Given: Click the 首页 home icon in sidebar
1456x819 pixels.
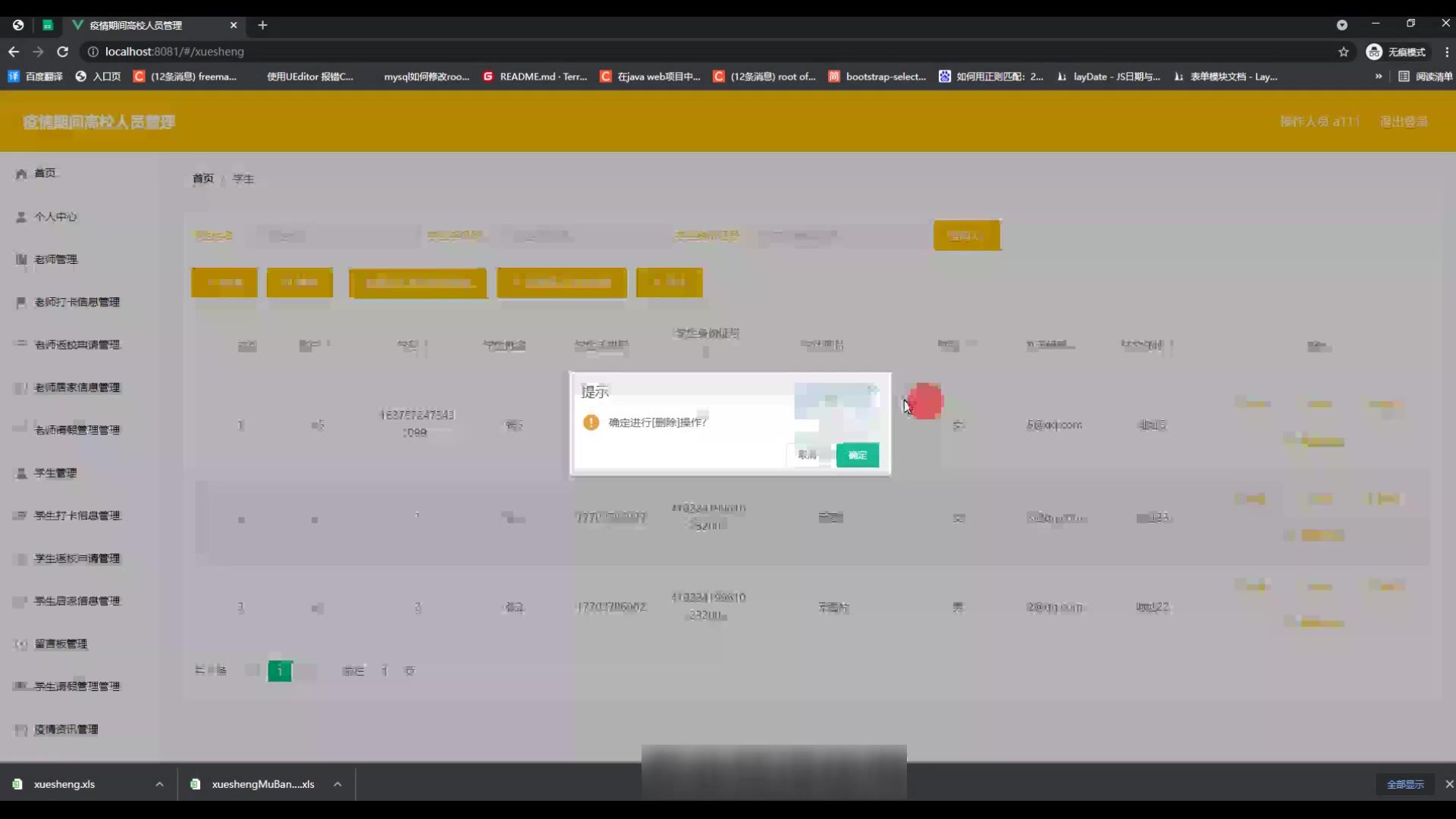Looking at the screenshot, I should pos(21,174).
